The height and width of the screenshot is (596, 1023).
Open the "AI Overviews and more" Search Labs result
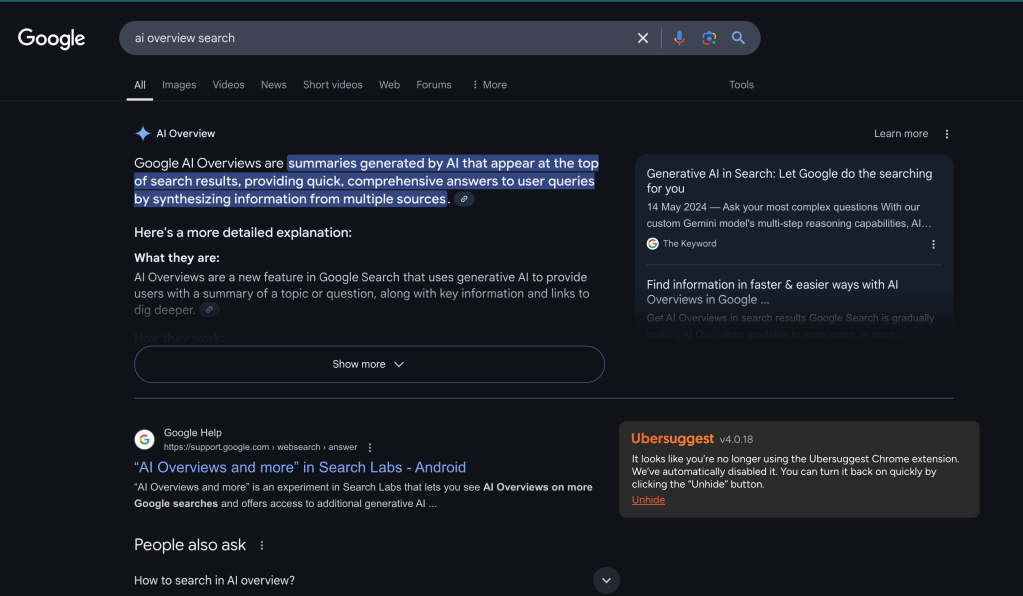300,467
